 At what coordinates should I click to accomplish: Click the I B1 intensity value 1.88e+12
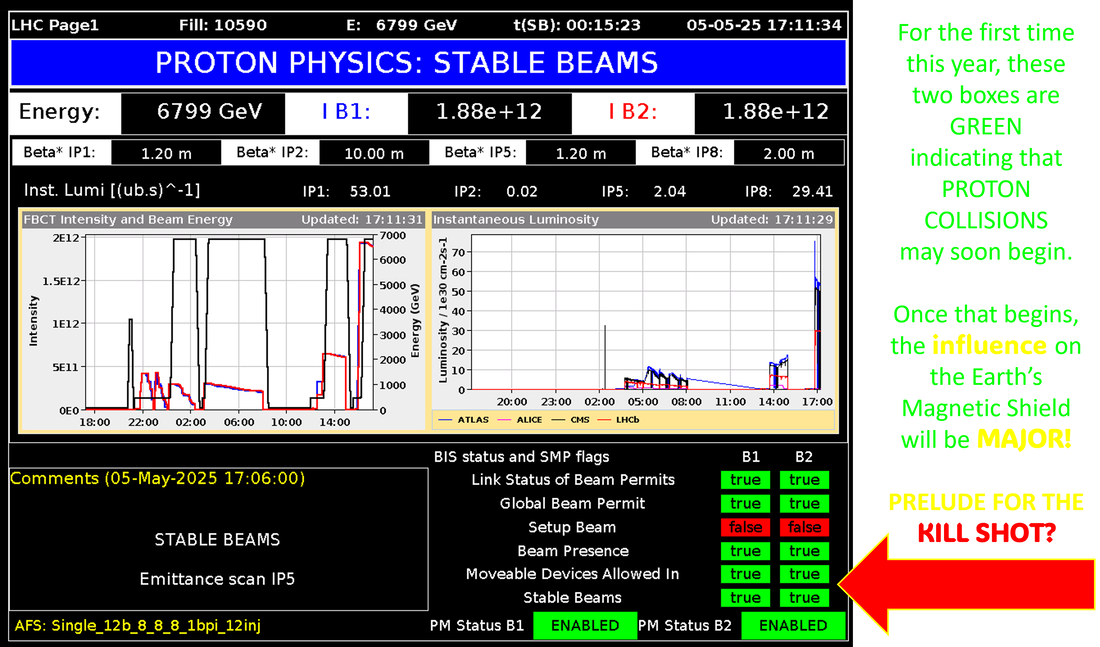coord(490,112)
